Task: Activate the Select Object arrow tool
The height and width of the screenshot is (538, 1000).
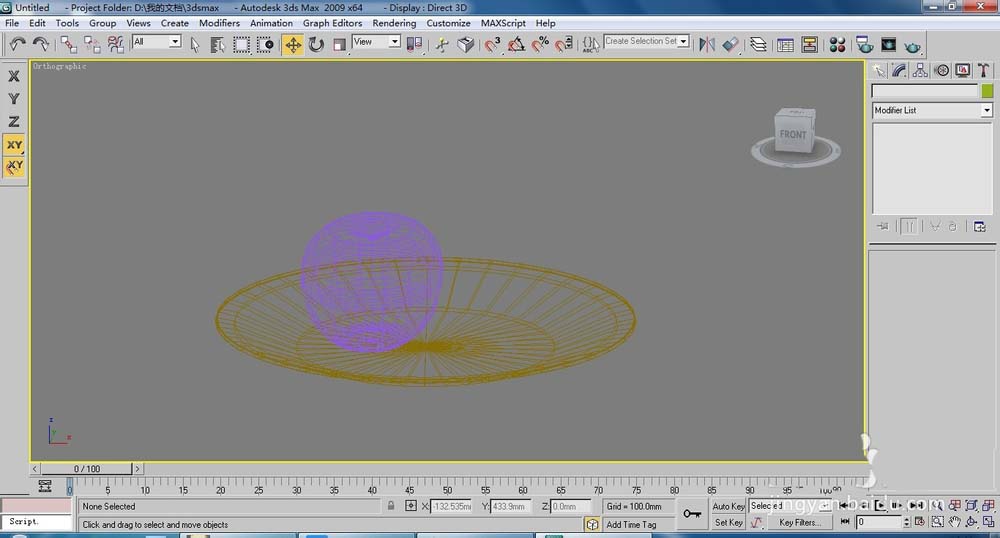Action: [195, 44]
